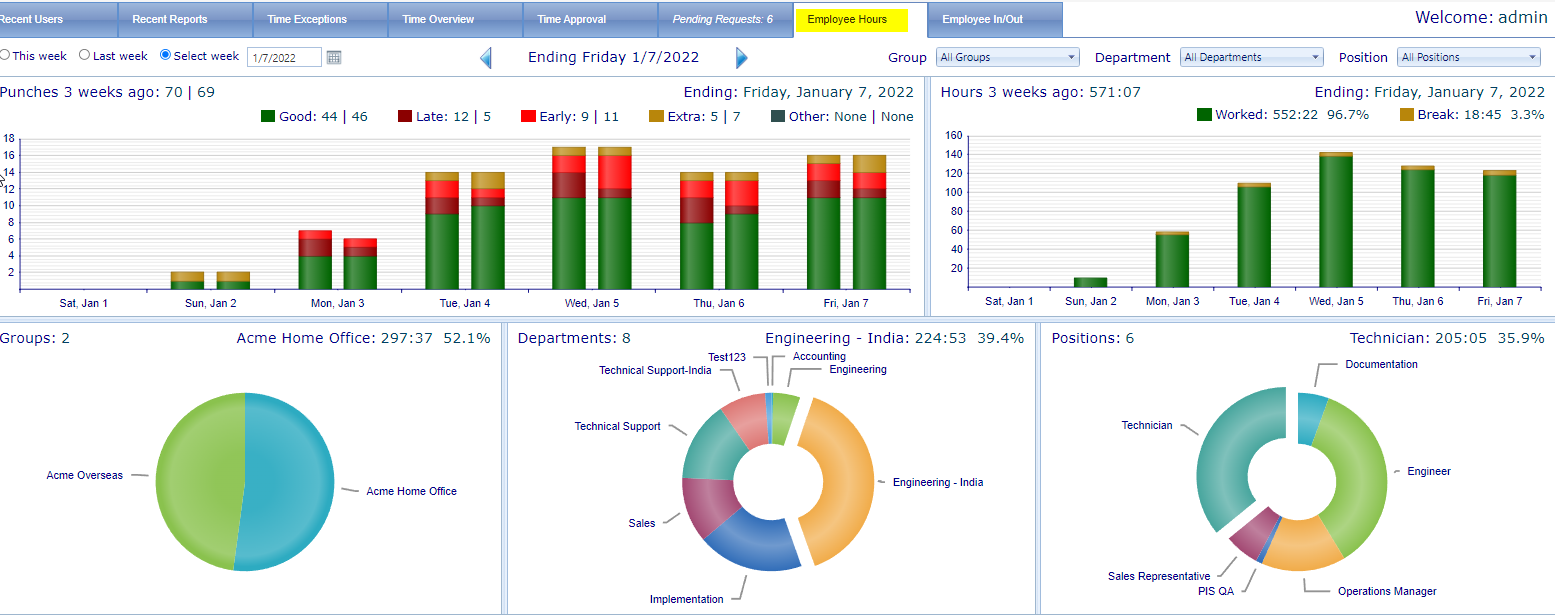
Task: Open the Recent Reports tab
Action: 185,19
